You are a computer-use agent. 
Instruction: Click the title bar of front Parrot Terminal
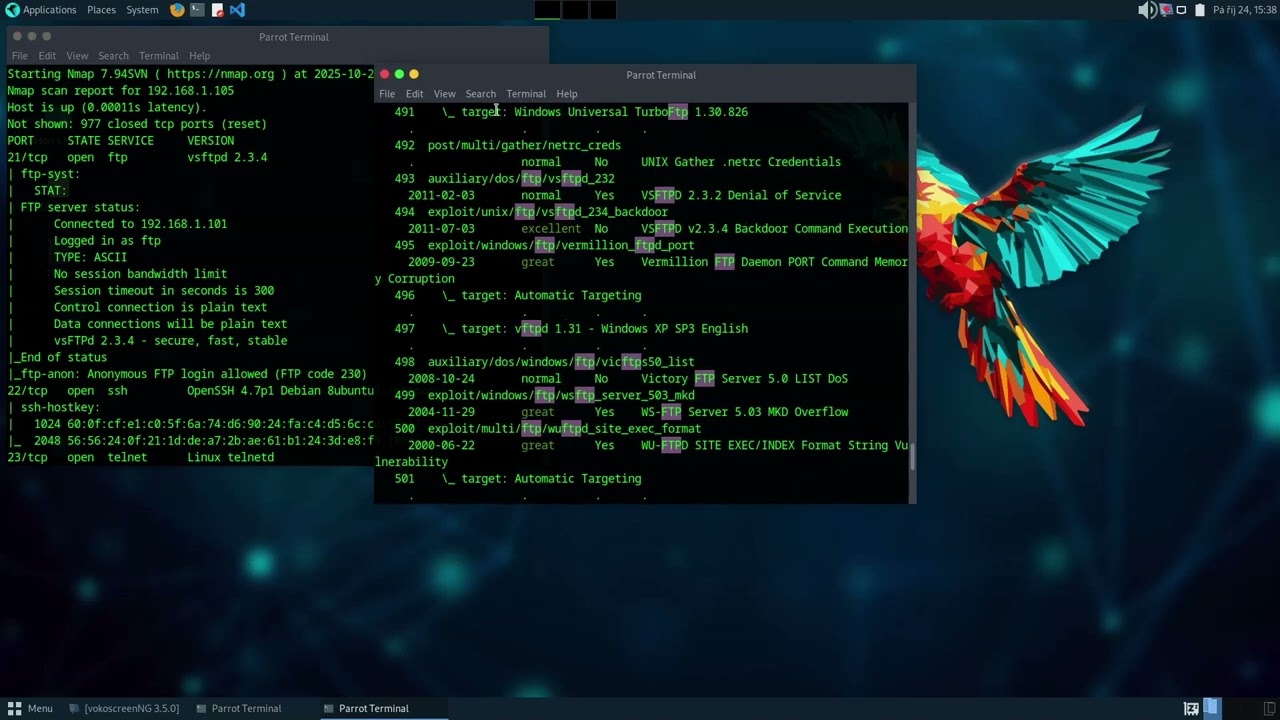[x=645, y=75]
